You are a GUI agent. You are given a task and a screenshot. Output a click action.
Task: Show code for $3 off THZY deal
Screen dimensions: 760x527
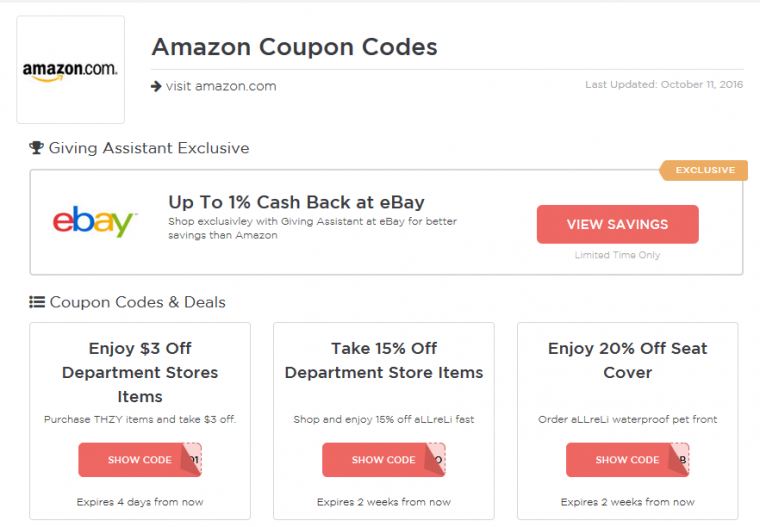pos(140,459)
